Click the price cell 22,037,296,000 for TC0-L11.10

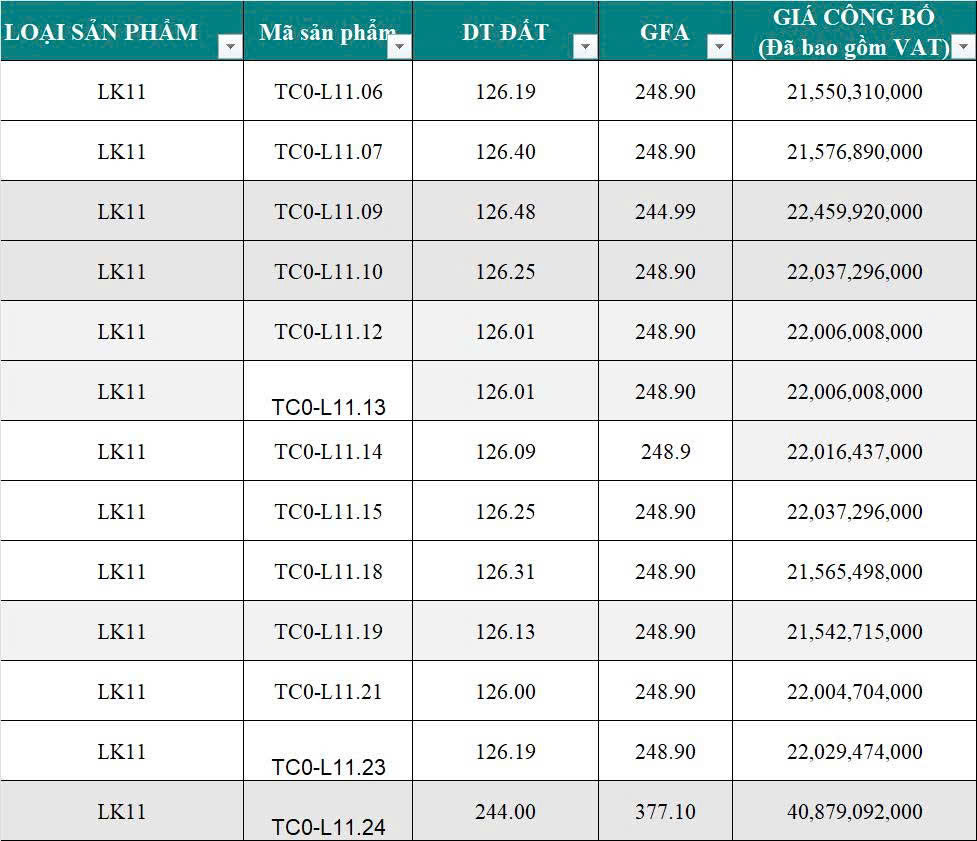(x=854, y=272)
